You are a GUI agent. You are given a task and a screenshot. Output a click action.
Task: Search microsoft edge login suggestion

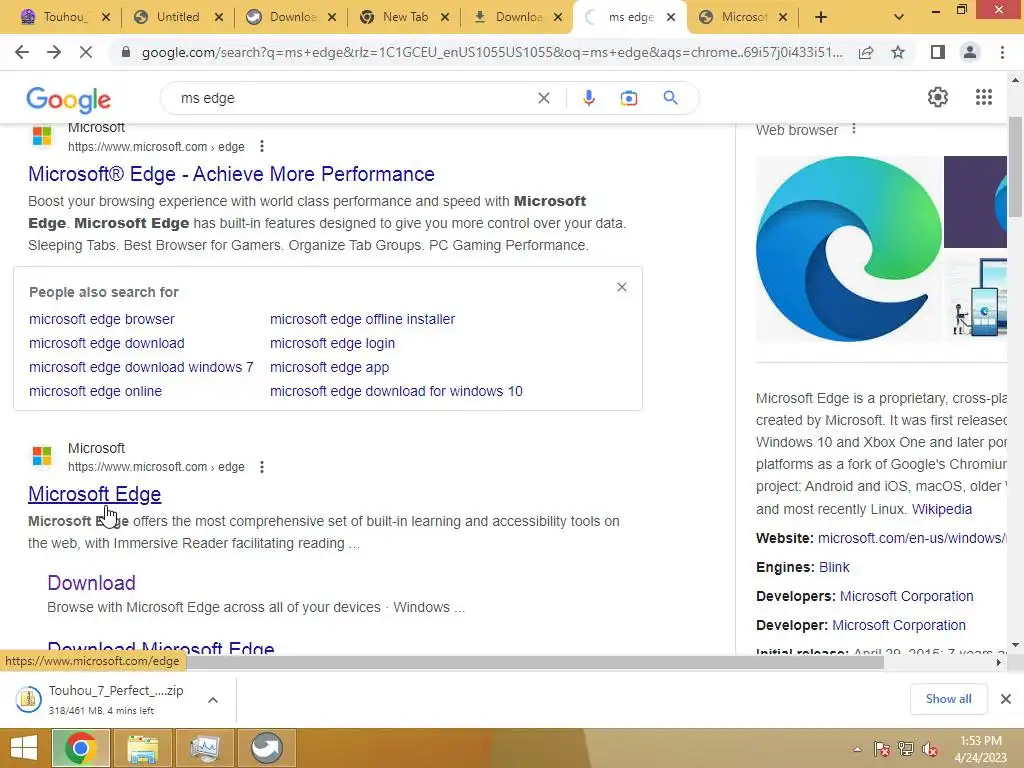[x=332, y=344]
